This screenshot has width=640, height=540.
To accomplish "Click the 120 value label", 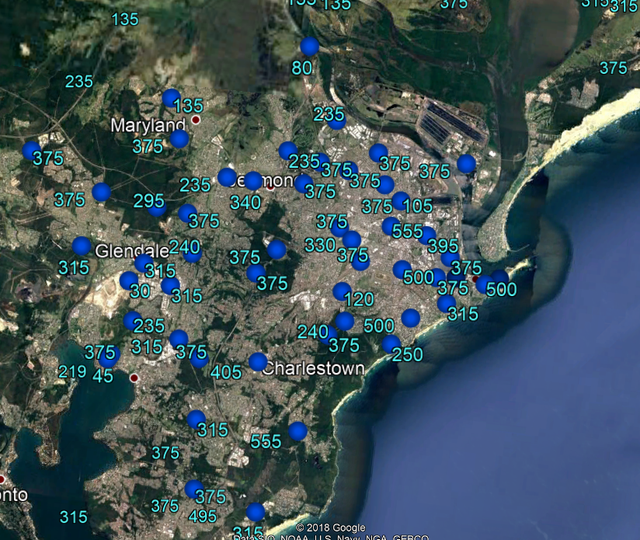I will tap(359, 300).
